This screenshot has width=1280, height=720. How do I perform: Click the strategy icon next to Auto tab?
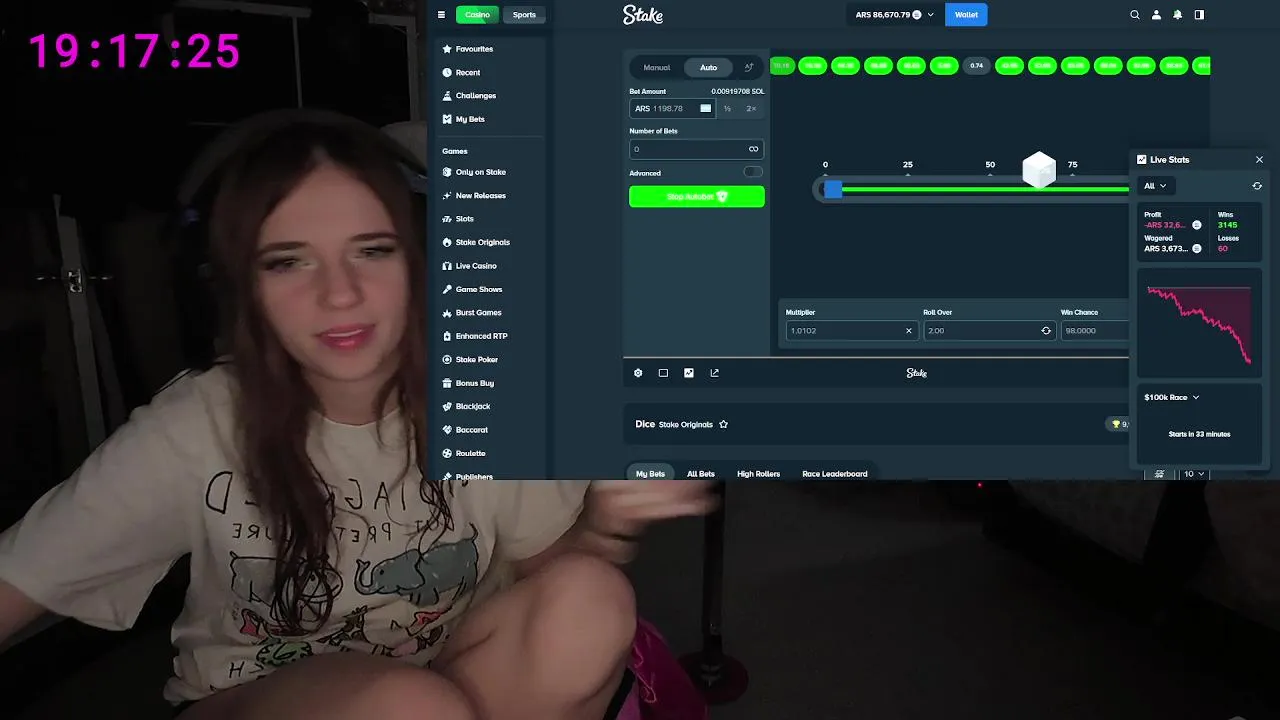click(x=748, y=67)
